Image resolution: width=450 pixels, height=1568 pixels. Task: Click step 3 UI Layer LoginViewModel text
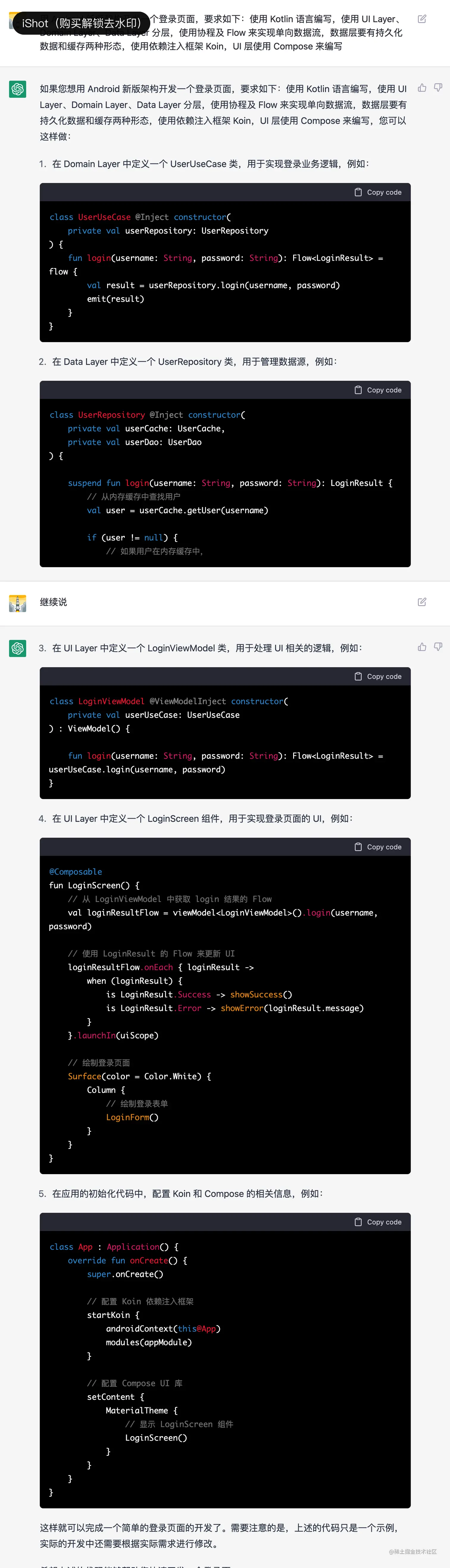tap(207, 648)
